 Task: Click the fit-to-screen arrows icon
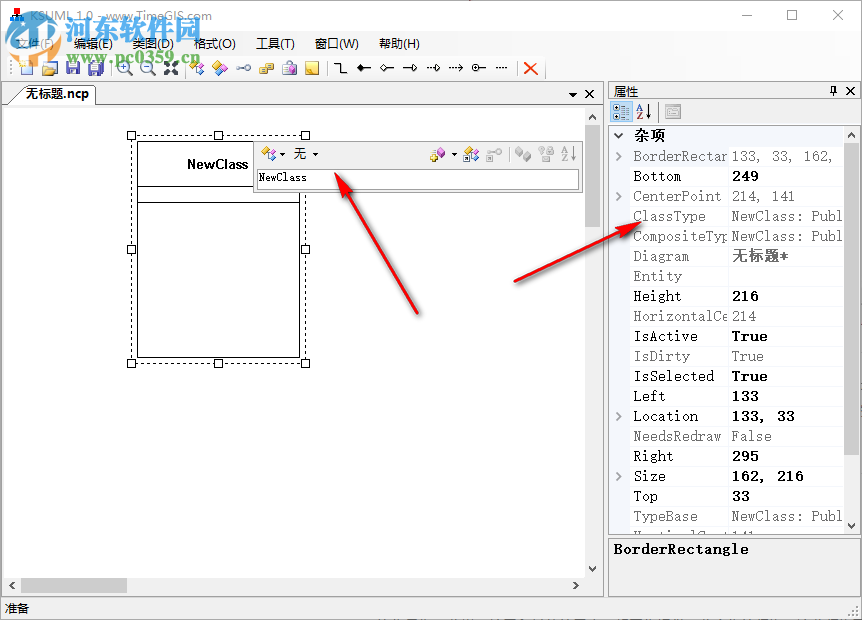point(171,68)
